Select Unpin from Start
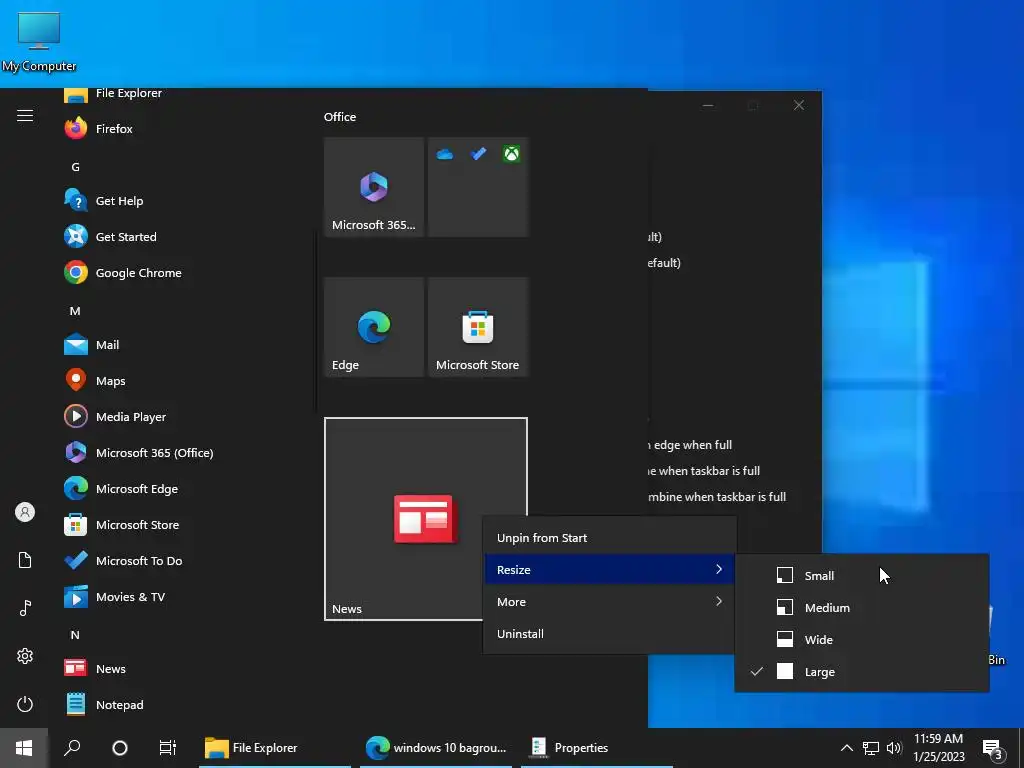 (x=609, y=537)
